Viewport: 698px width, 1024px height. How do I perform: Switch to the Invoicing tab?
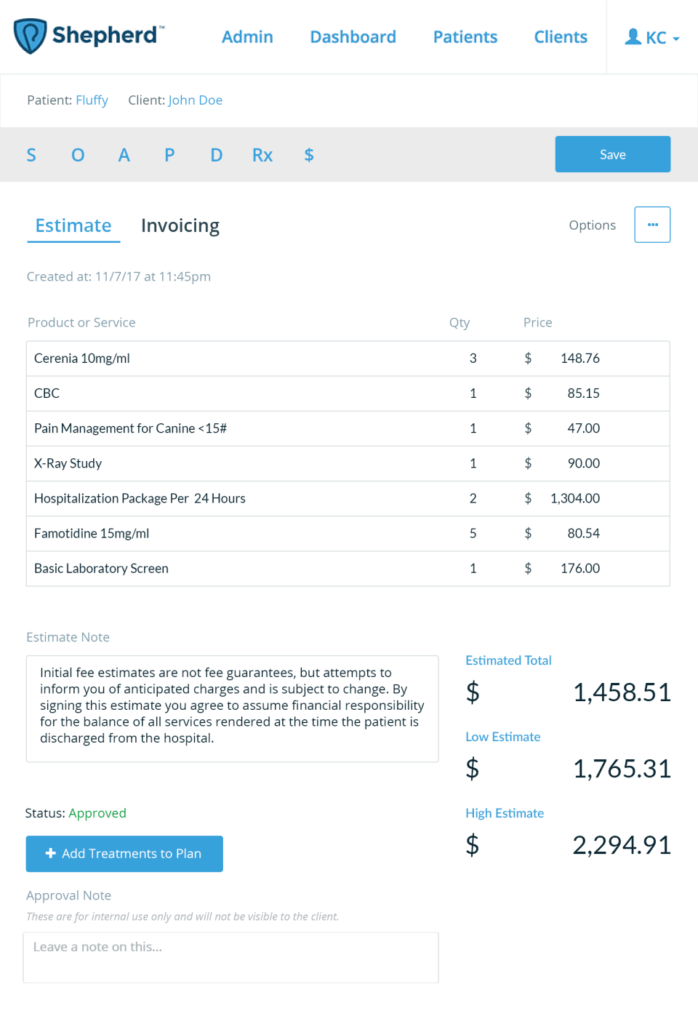pos(180,225)
